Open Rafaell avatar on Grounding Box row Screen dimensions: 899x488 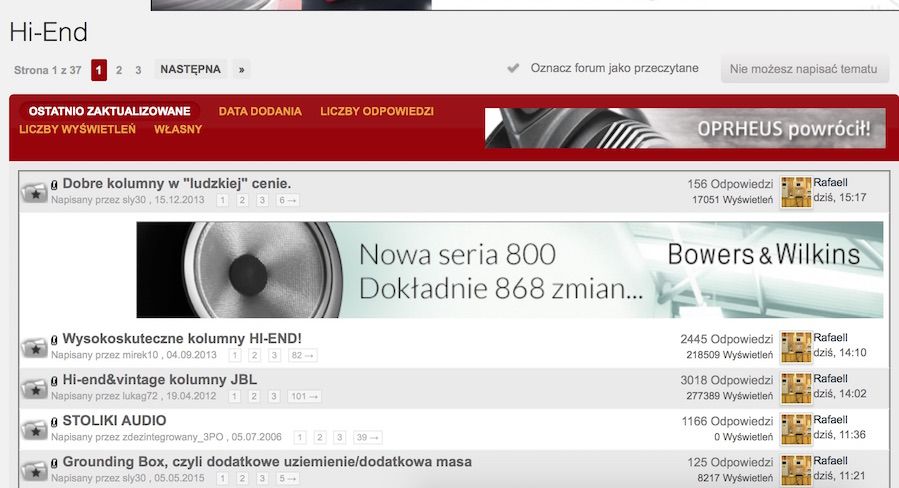click(x=796, y=471)
